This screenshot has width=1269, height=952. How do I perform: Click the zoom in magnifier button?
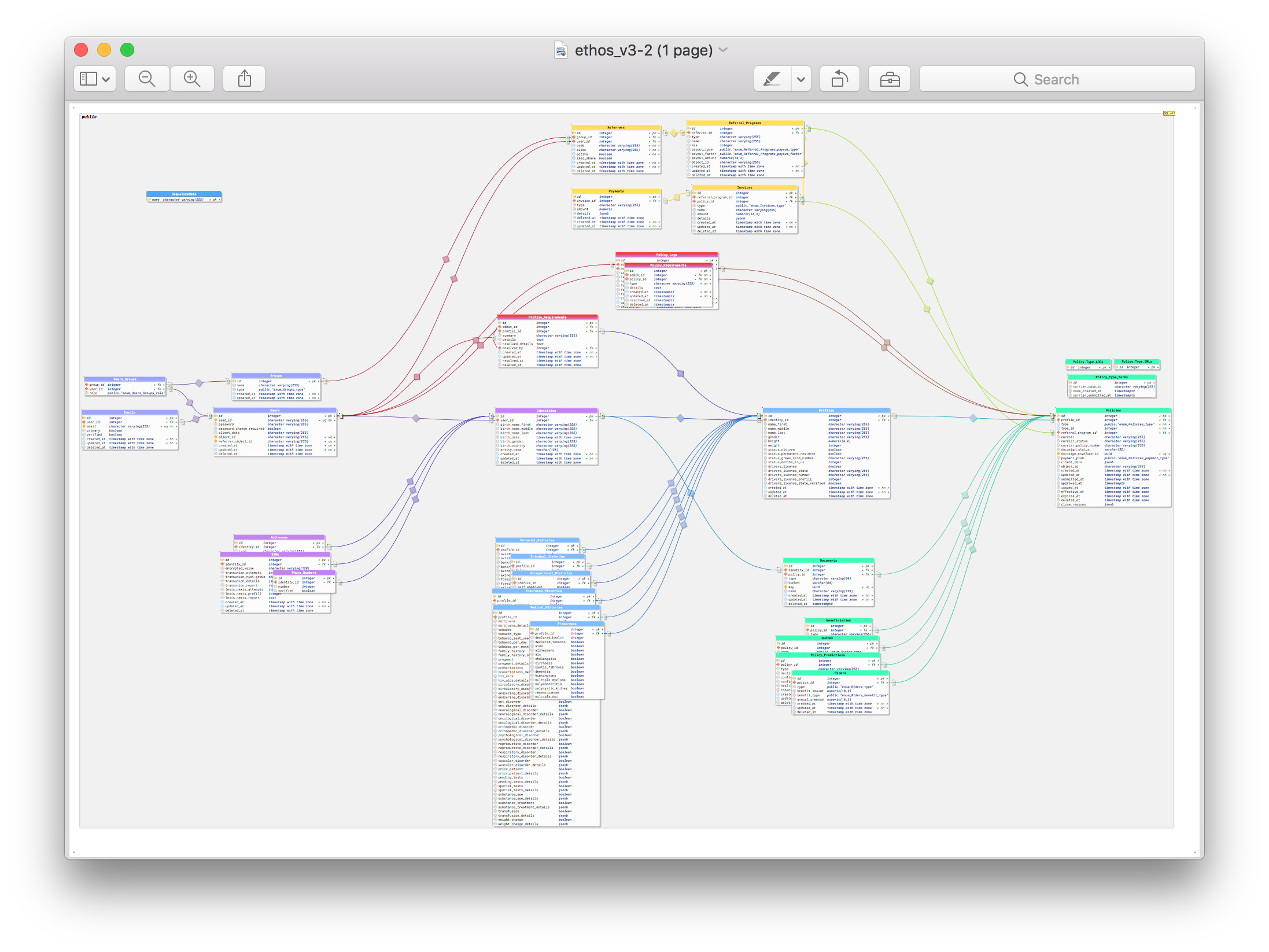coord(192,79)
